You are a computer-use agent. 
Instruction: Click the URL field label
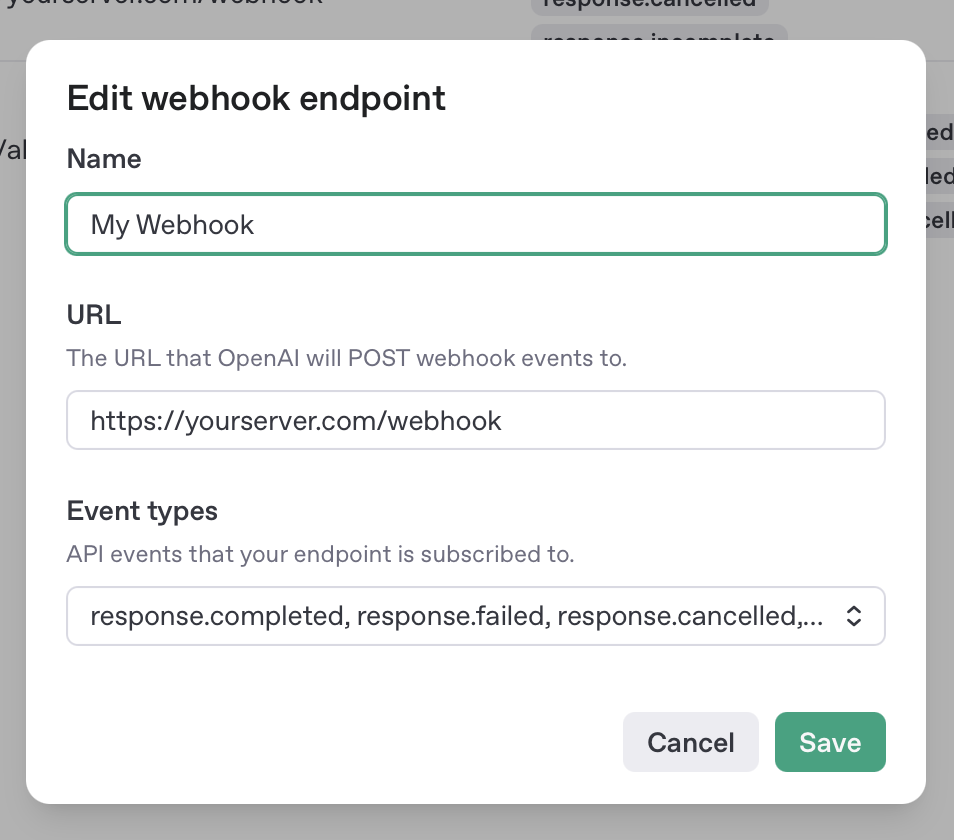[x=94, y=315]
